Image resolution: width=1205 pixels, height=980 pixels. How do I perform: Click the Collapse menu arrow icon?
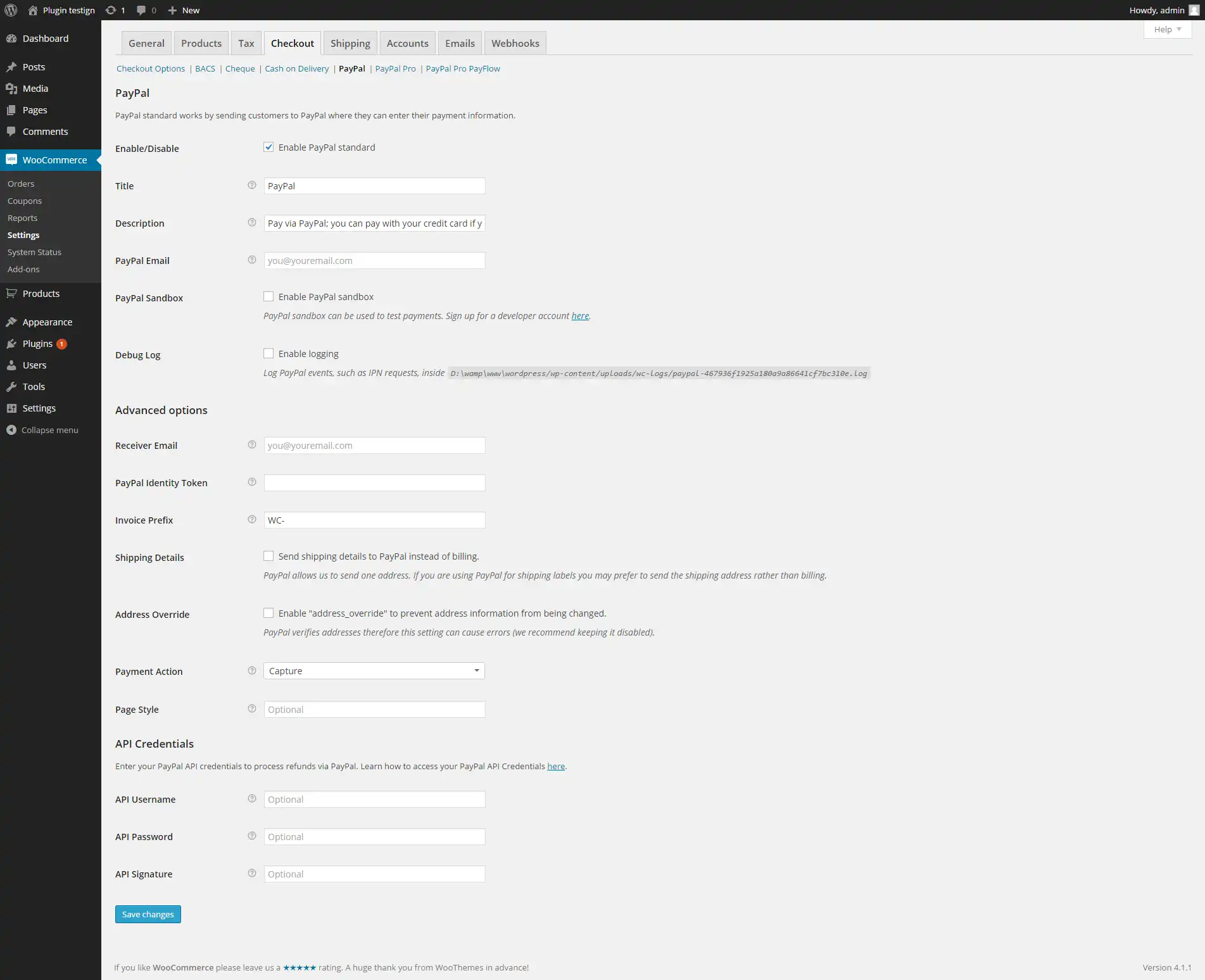(x=11, y=430)
